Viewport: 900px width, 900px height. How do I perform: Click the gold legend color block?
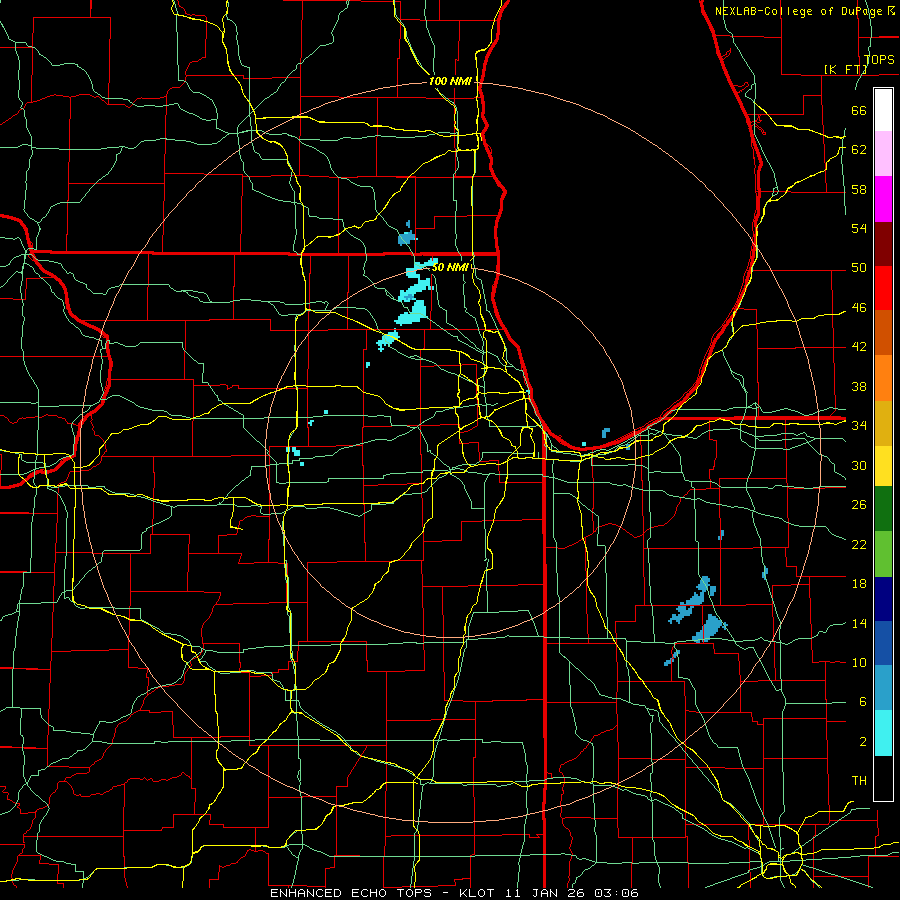coord(883,423)
